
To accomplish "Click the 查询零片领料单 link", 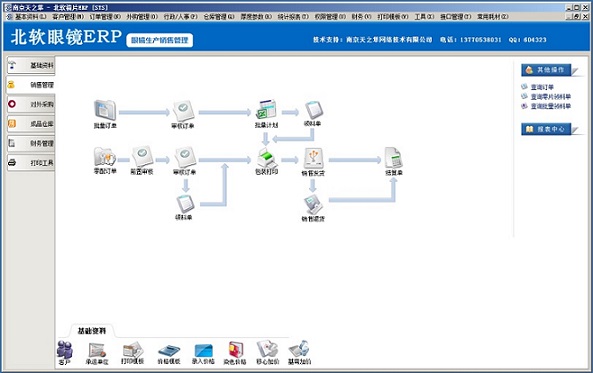I will (551, 97).
